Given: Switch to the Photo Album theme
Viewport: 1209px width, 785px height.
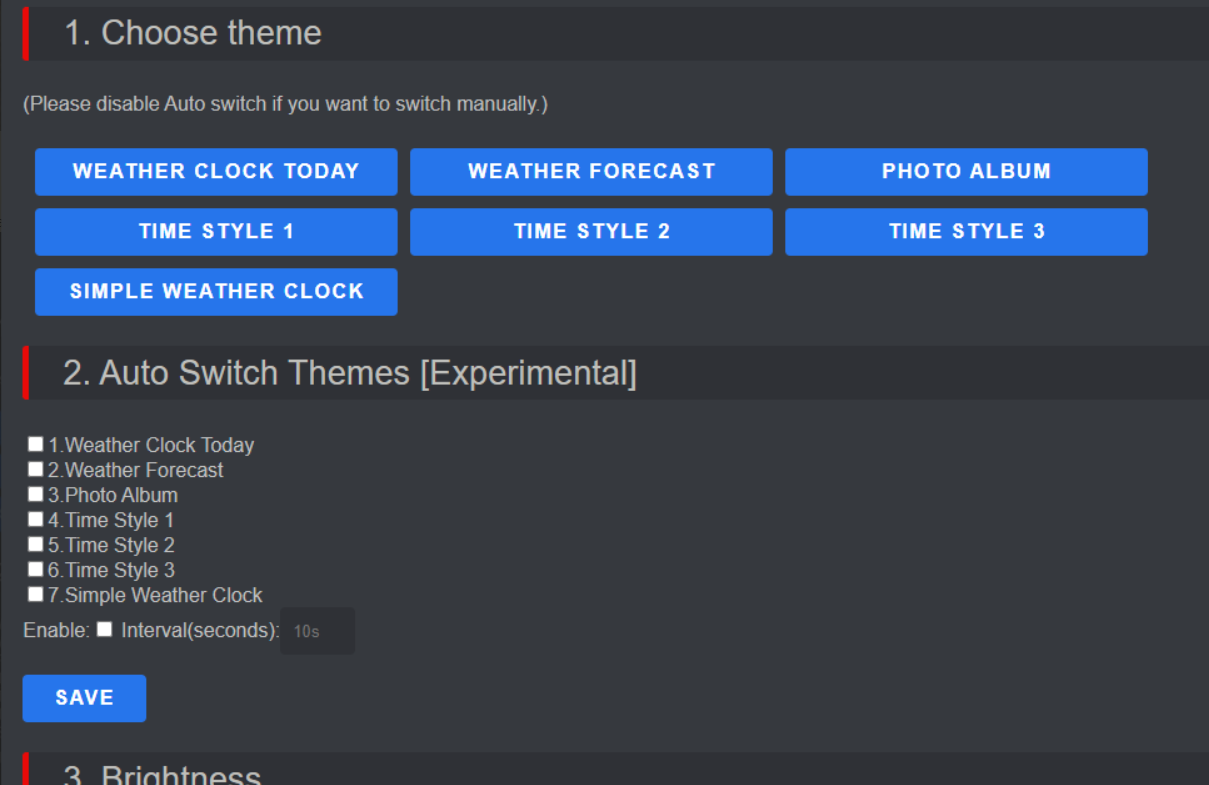Looking at the screenshot, I should (966, 172).
